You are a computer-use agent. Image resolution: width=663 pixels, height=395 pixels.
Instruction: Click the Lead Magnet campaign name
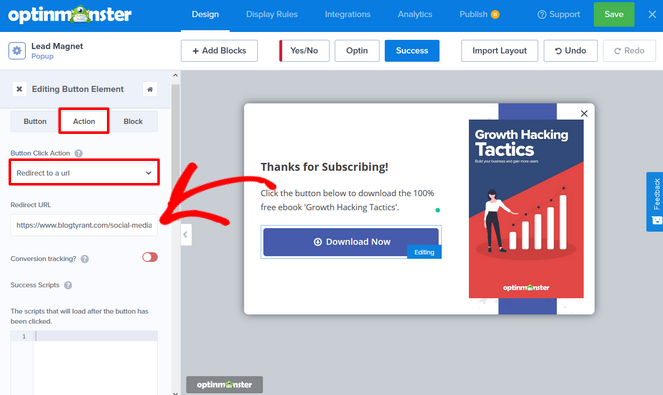coord(57,46)
